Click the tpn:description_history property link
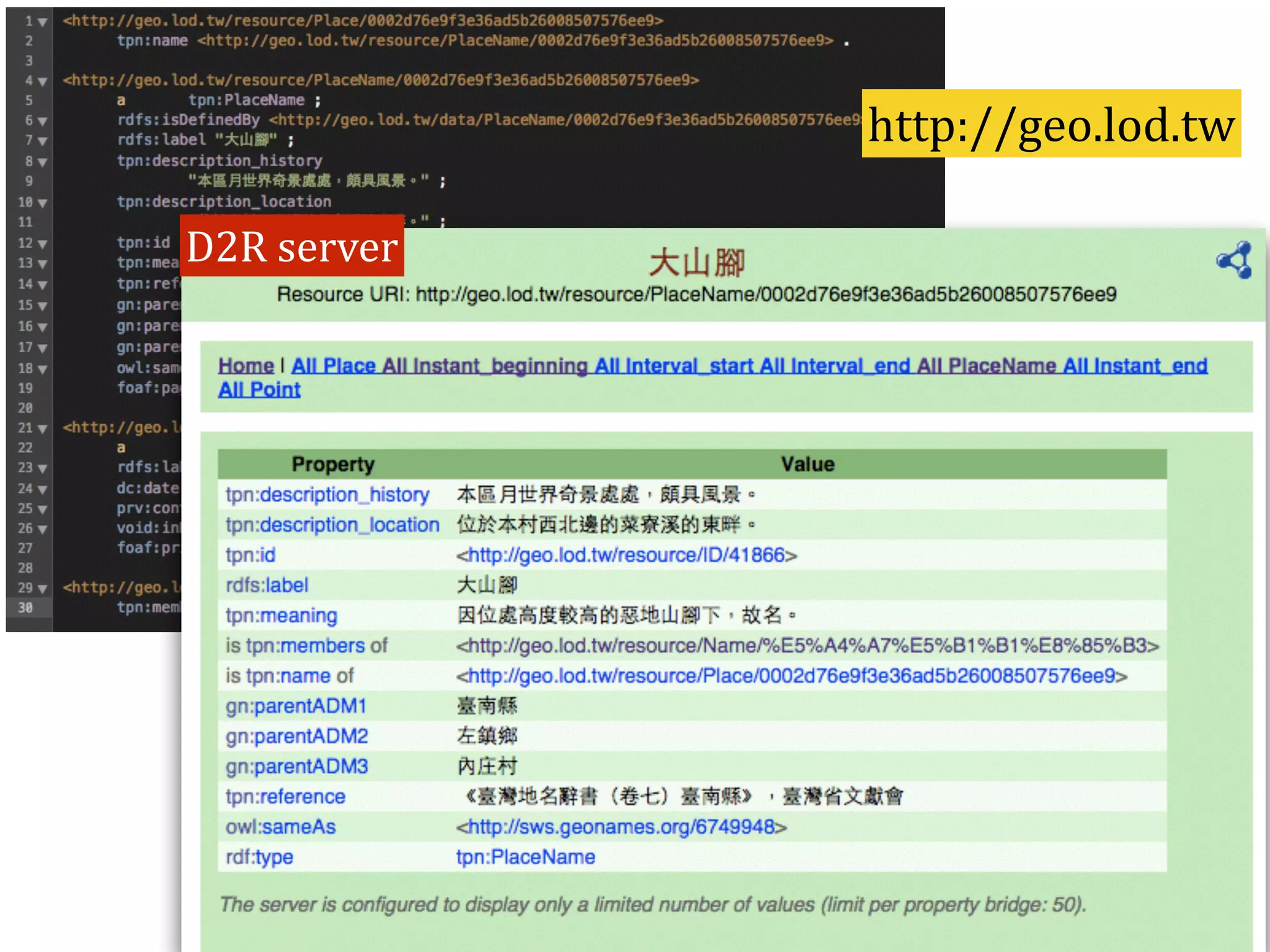1270x952 pixels. coord(327,495)
